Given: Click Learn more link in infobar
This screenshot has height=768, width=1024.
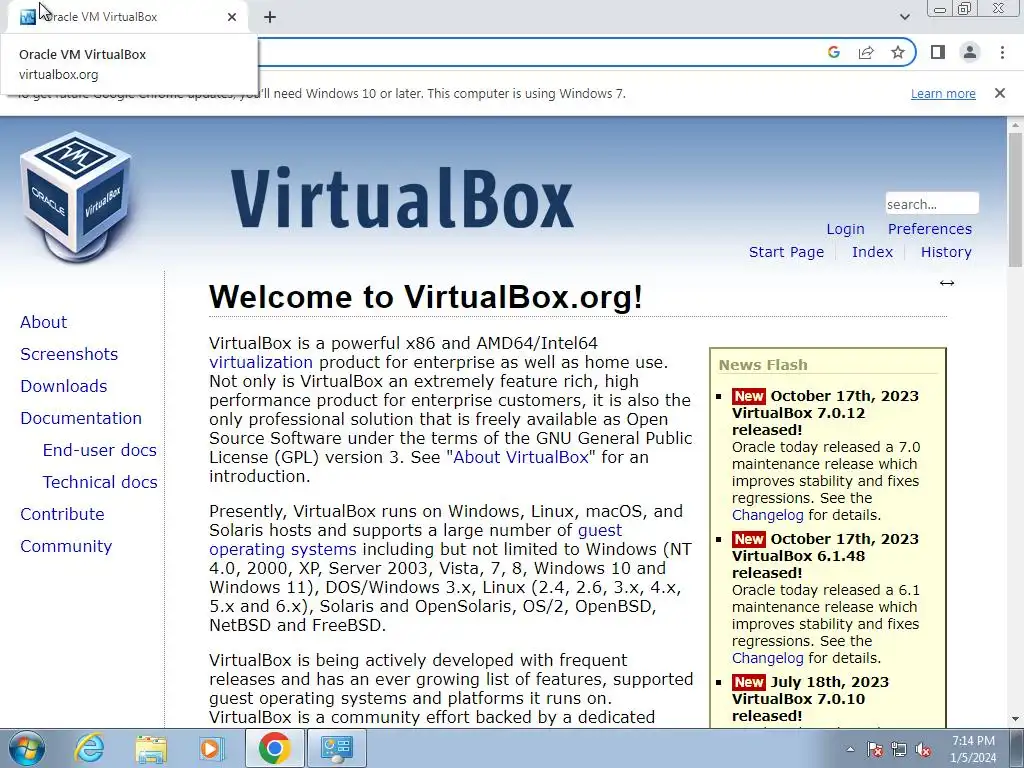Looking at the screenshot, I should pos(943,93).
